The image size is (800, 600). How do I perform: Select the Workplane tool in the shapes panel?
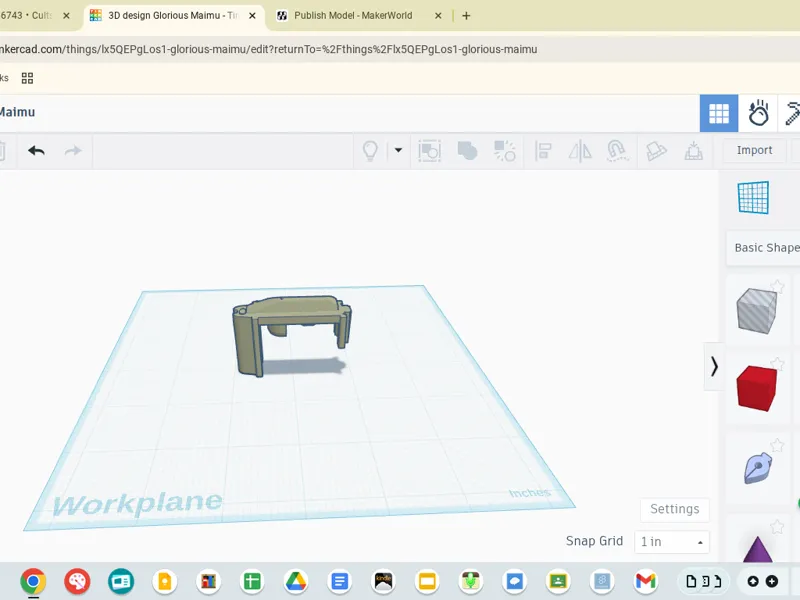tap(754, 197)
